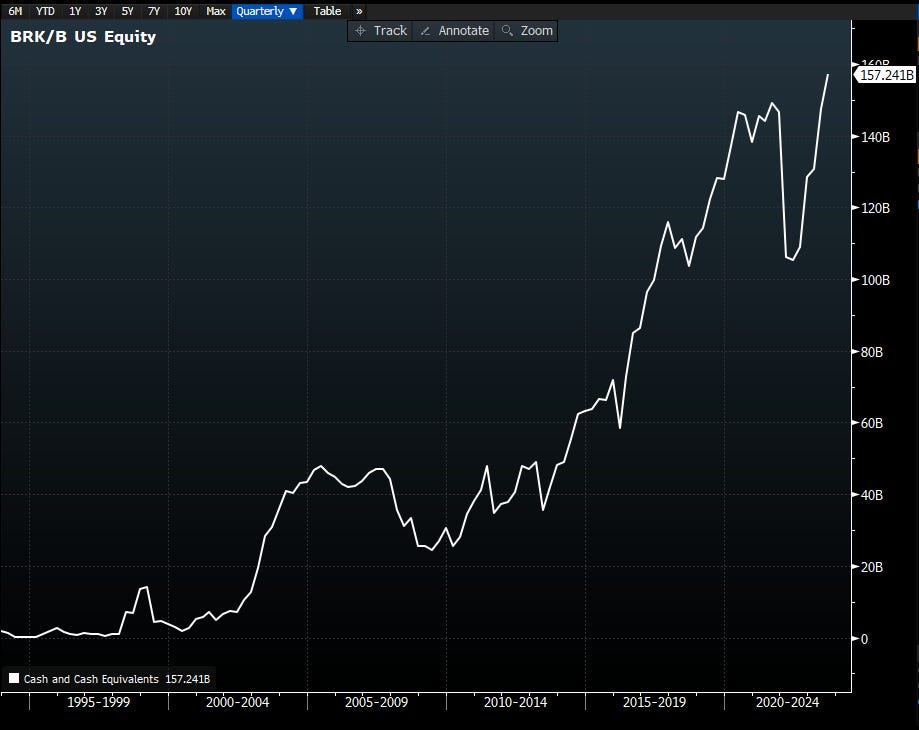Click the 120B axis label
The height and width of the screenshot is (730, 919).
875,209
